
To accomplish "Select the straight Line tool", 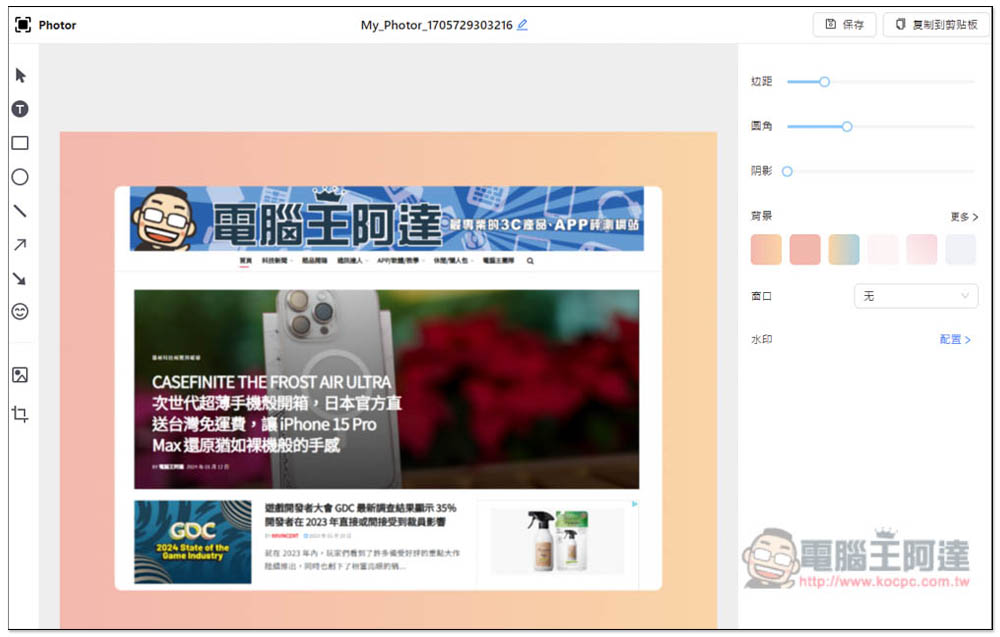I will (x=20, y=211).
